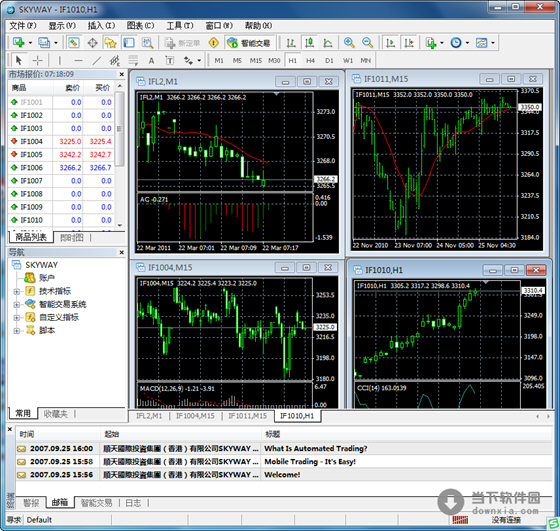The height and width of the screenshot is (531, 560).
Task: Toggle the H4 timeframe button
Action: [x=310, y=60]
